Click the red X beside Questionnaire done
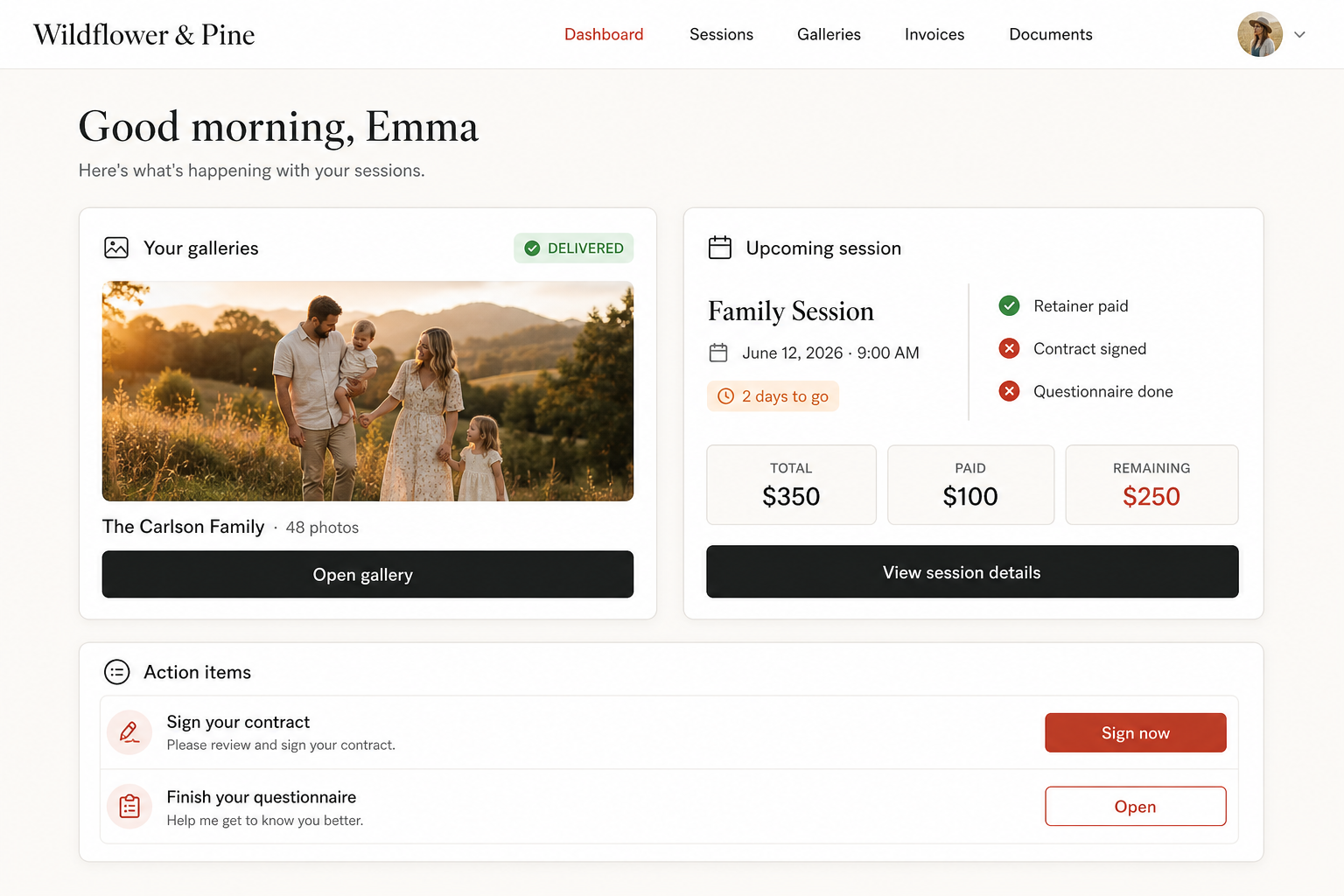Viewport: 1344px width, 896px height. (1009, 391)
